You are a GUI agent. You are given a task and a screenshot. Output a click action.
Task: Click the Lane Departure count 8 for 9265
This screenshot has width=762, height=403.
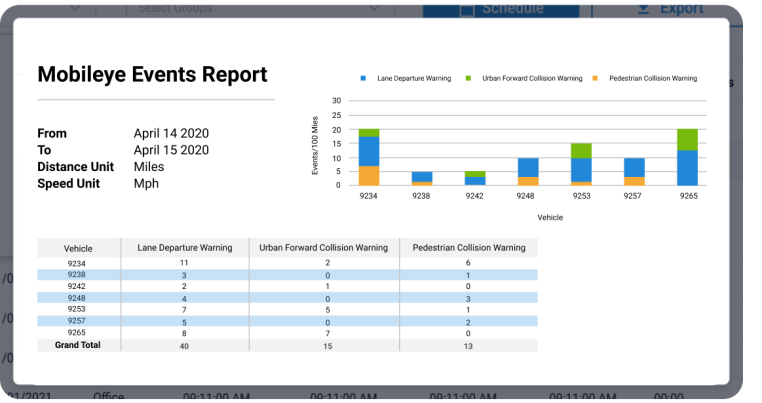coord(184,333)
